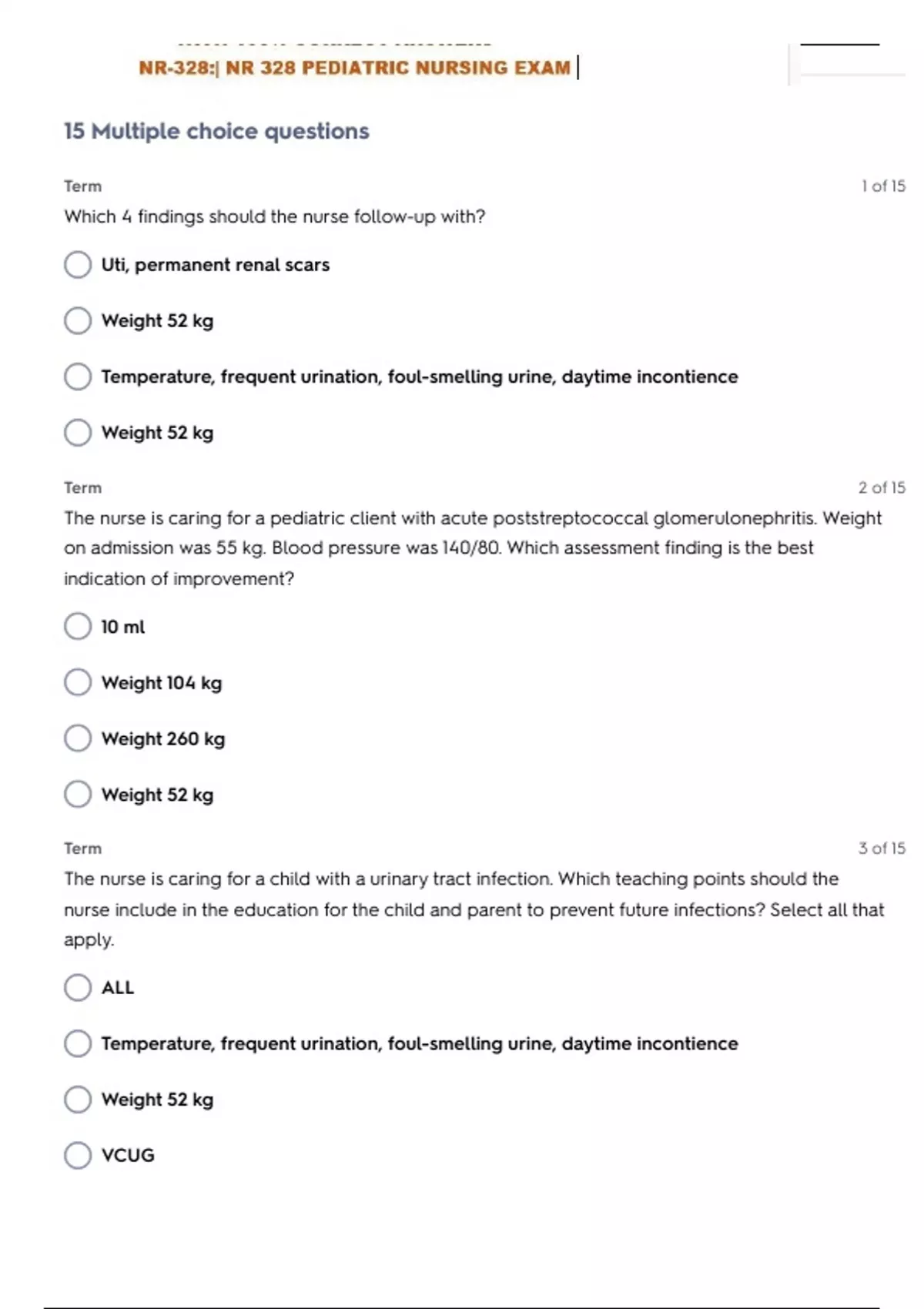Image resolution: width=924 pixels, height=1309 pixels.
Task: Click the "1 of 15" question counter
Action: (883, 186)
